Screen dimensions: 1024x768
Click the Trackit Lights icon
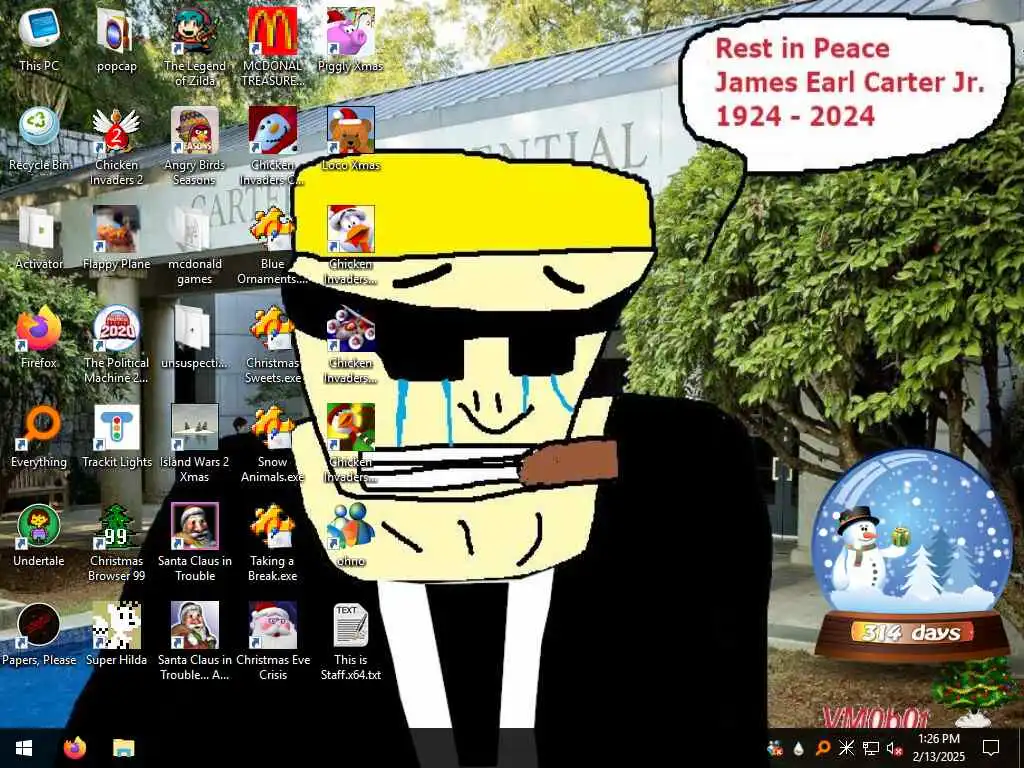(116, 436)
